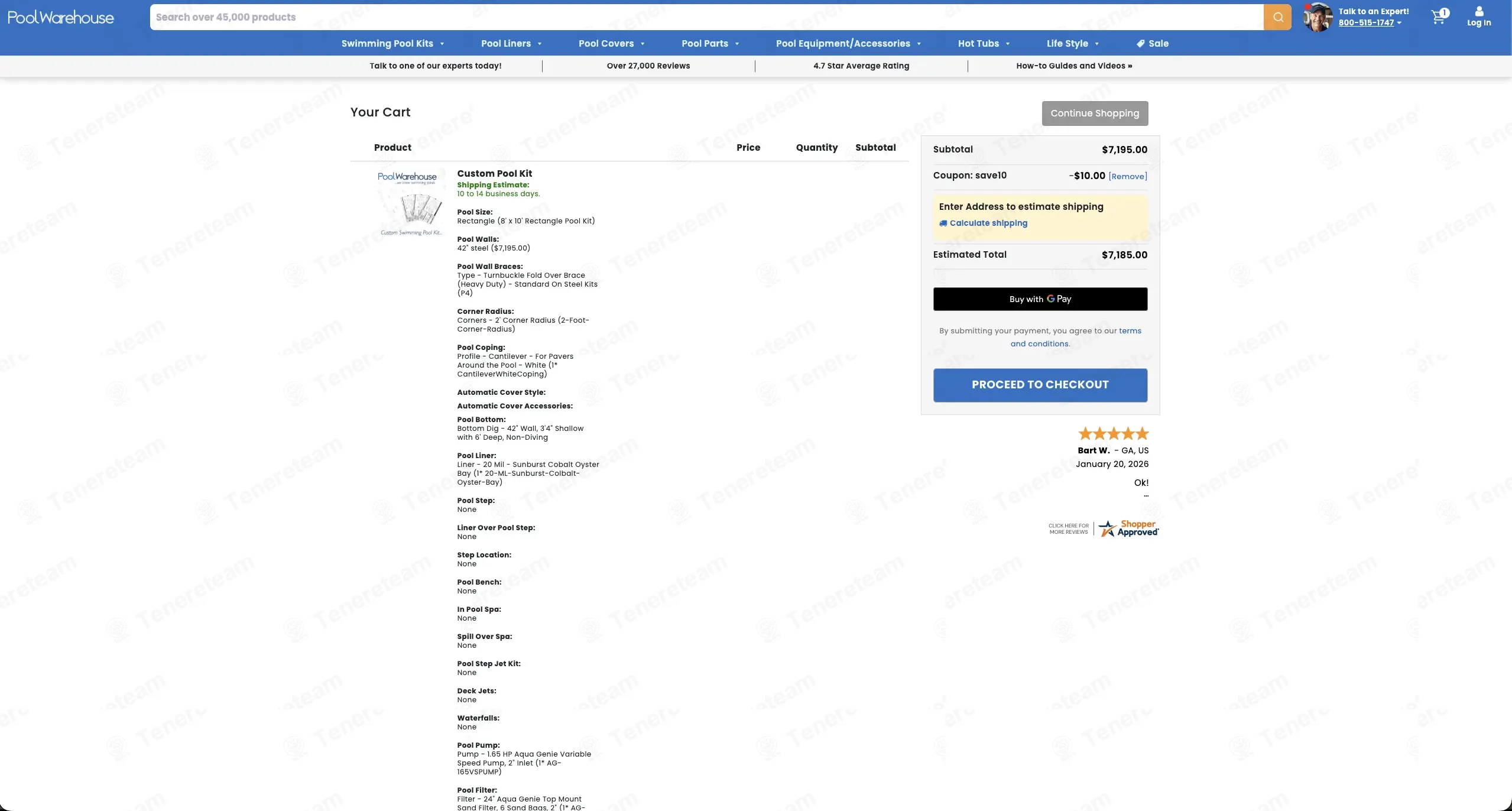Click the Shopper Approved badge logo

click(1128, 528)
